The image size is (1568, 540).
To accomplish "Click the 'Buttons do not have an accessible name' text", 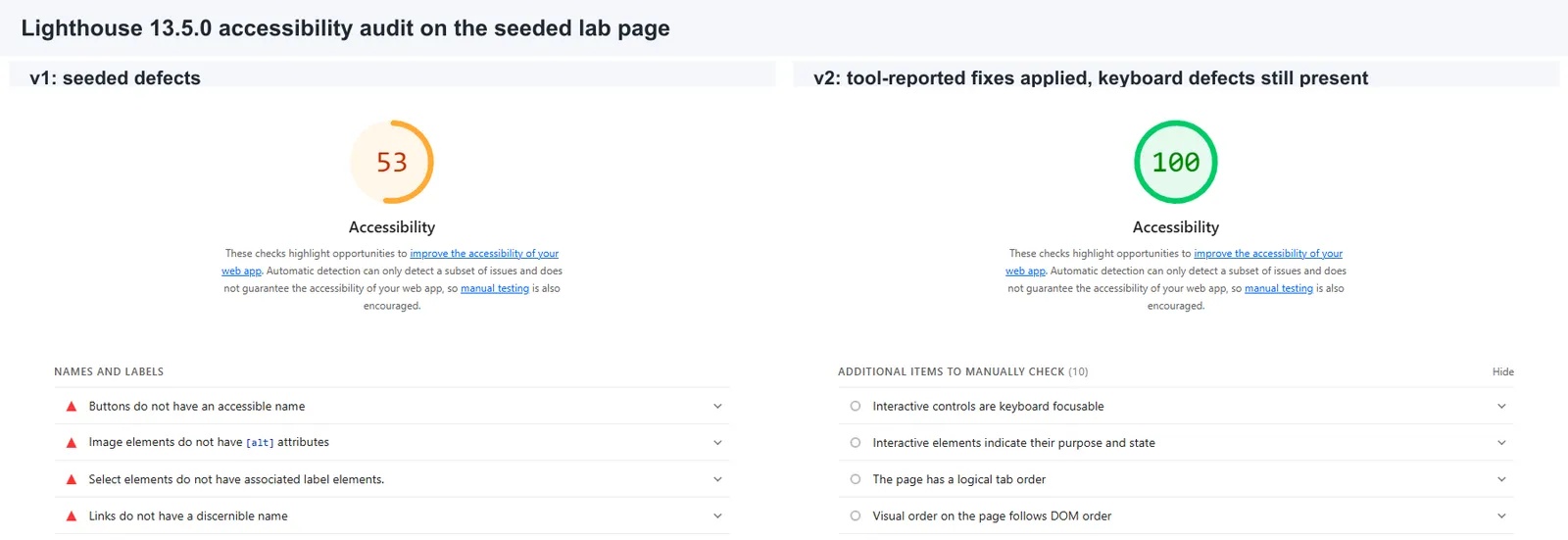I will (x=197, y=406).
